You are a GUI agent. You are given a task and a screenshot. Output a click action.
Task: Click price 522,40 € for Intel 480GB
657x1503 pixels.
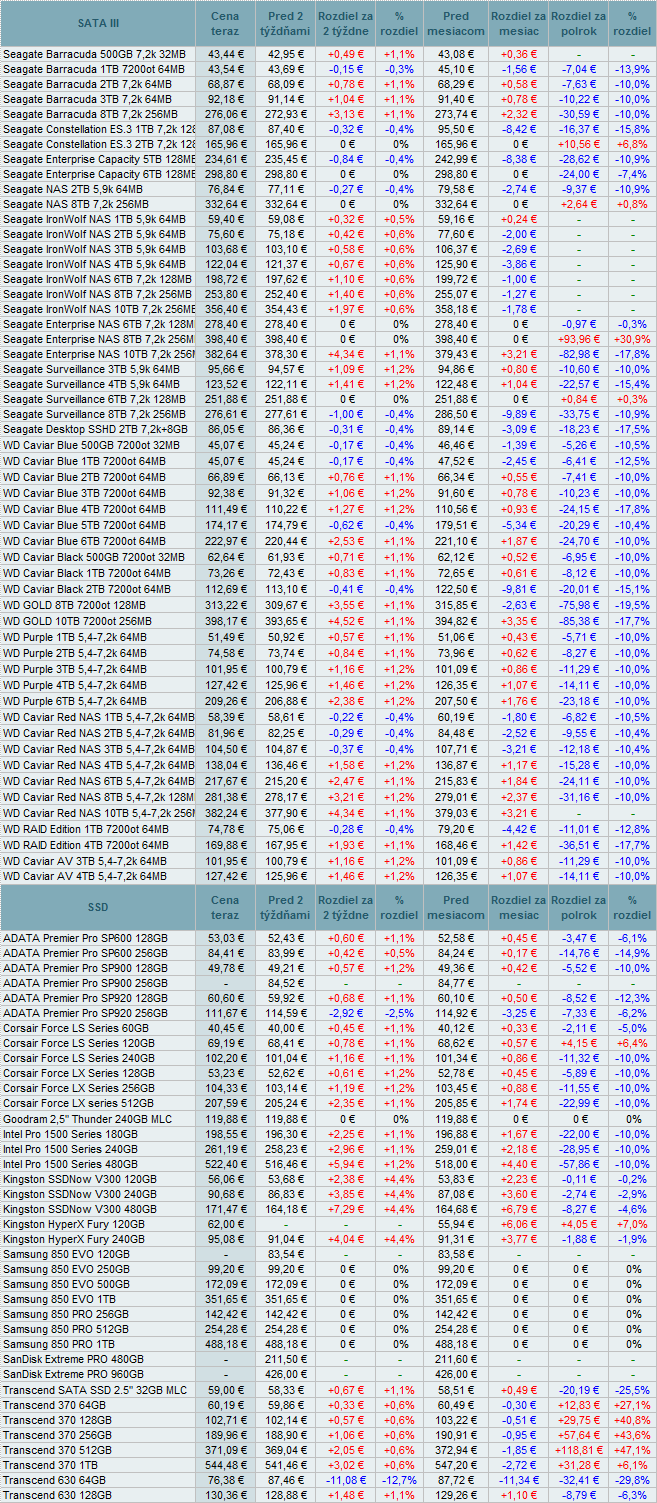tap(226, 1165)
